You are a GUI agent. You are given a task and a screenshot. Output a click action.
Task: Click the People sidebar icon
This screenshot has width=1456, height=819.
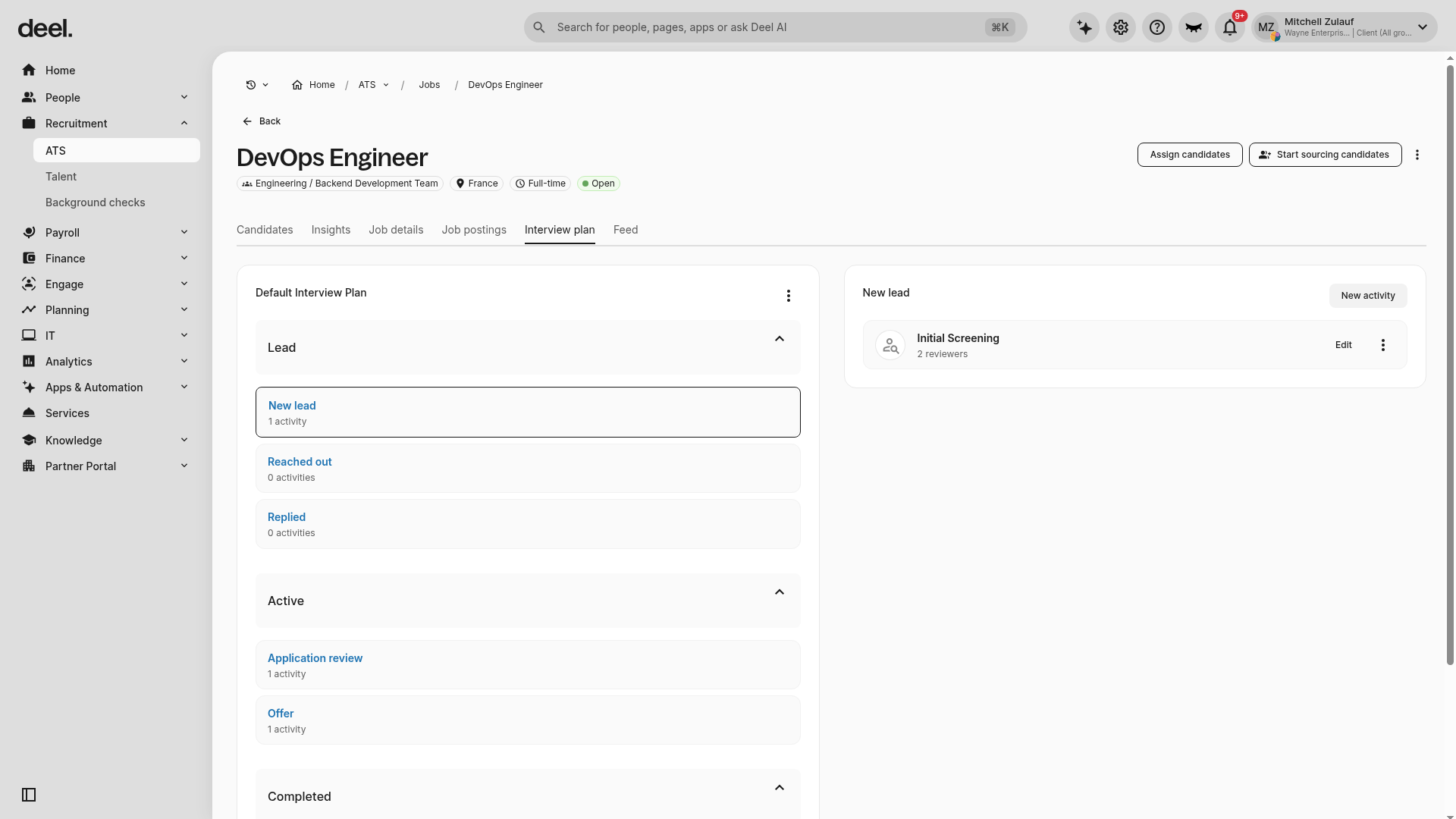[29, 98]
